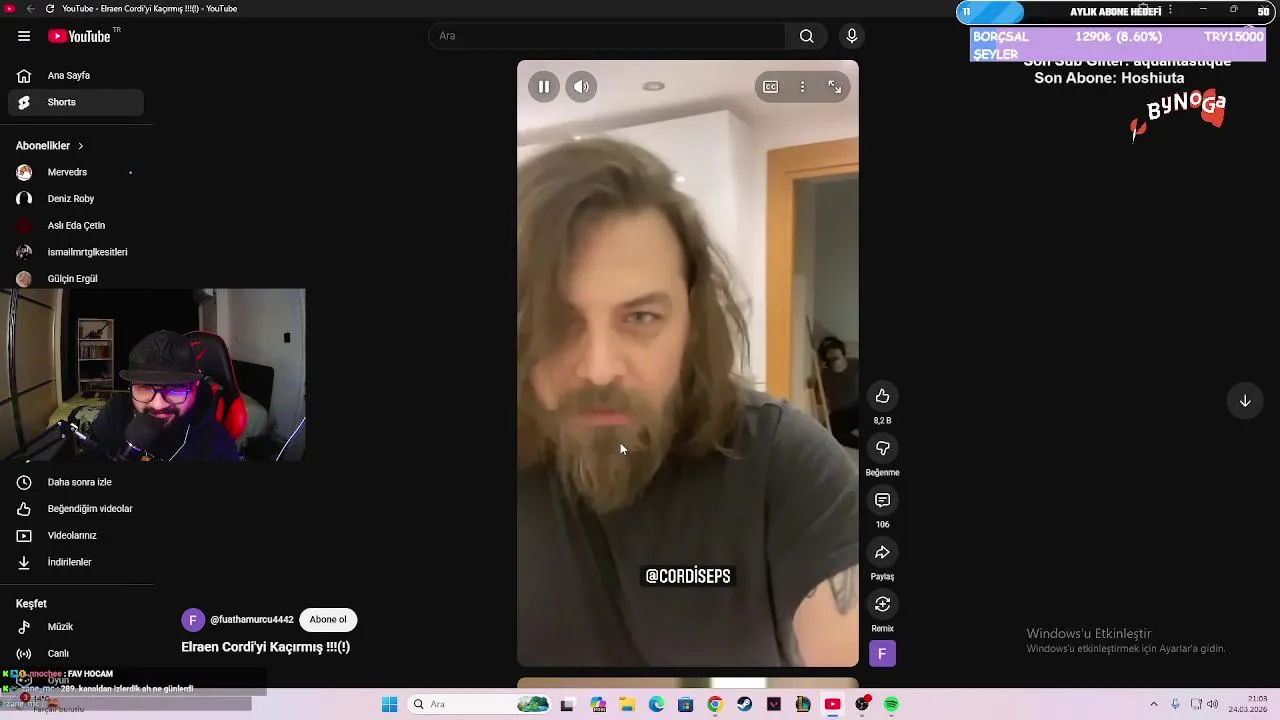This screenshot has width=1280, height=720.
Task: Launch Microsoft Edge from the taskbar
Action: pyautogui.click(x=656, y=705)
